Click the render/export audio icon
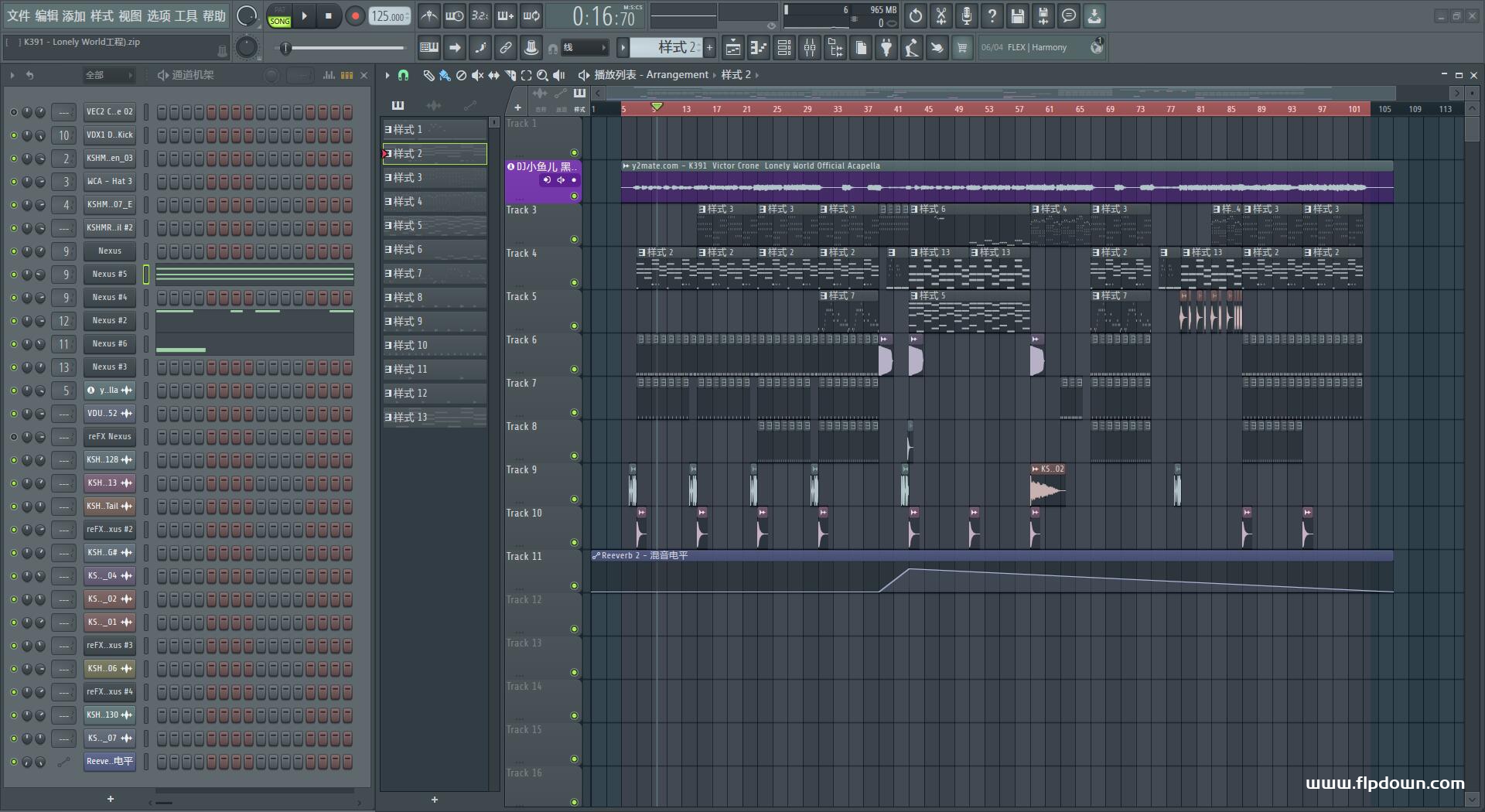Screen dimensions: 1485x812 pos(1043,15)
